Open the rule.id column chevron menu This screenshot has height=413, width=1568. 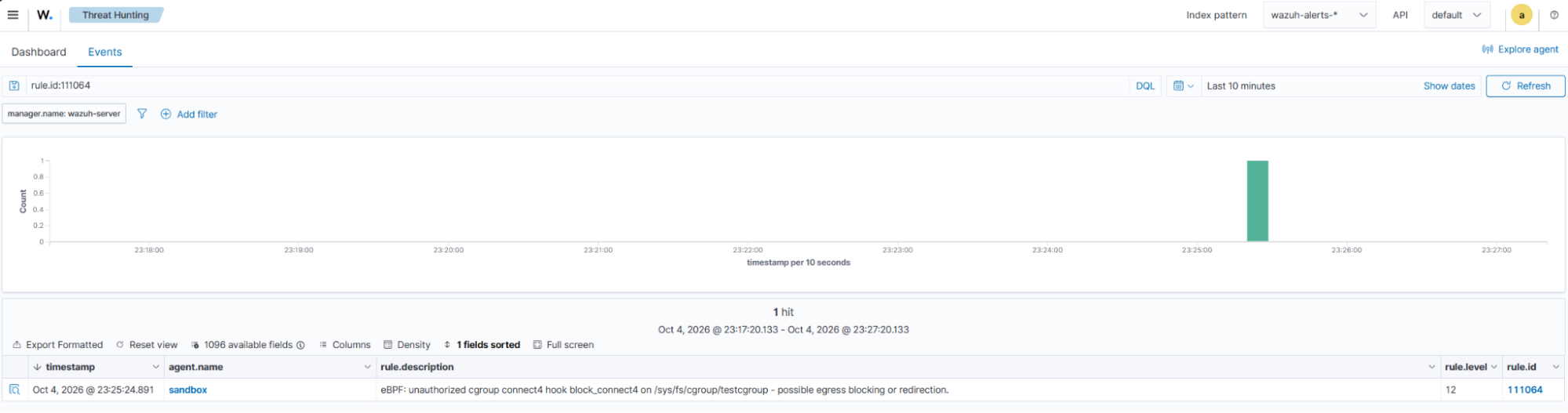1555,367
